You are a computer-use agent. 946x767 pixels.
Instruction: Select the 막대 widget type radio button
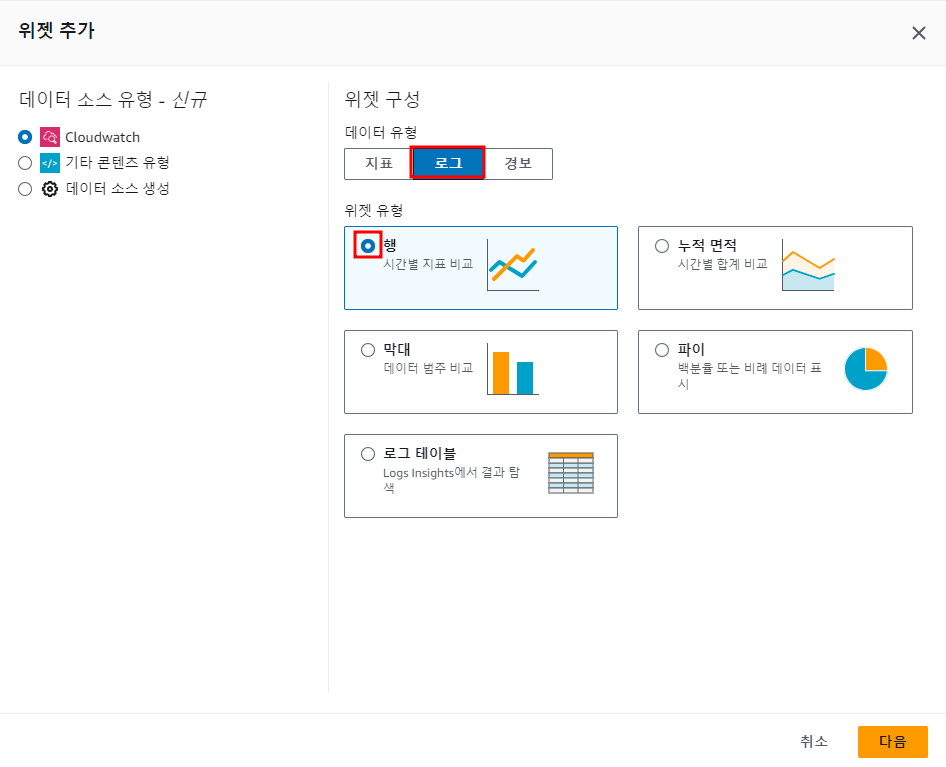[367, 350]
